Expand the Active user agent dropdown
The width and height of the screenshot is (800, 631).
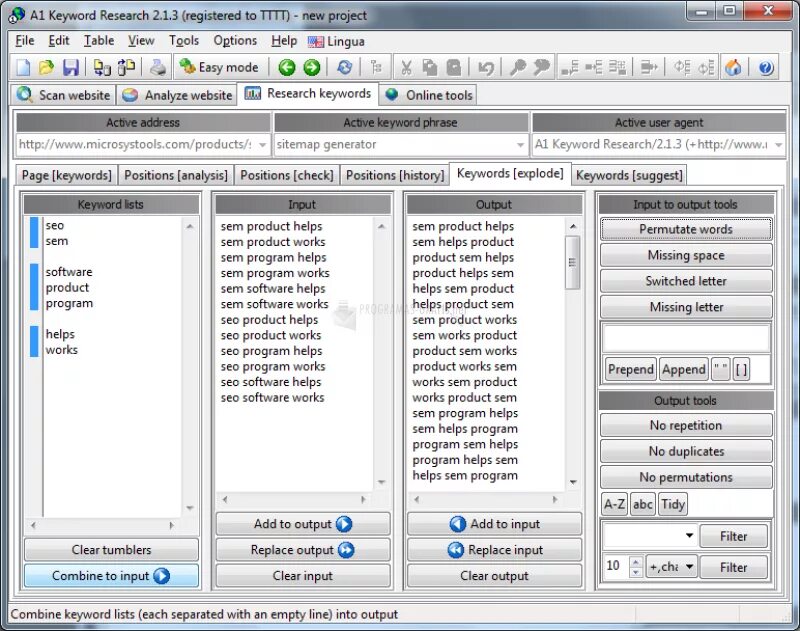tap(779, 145)
